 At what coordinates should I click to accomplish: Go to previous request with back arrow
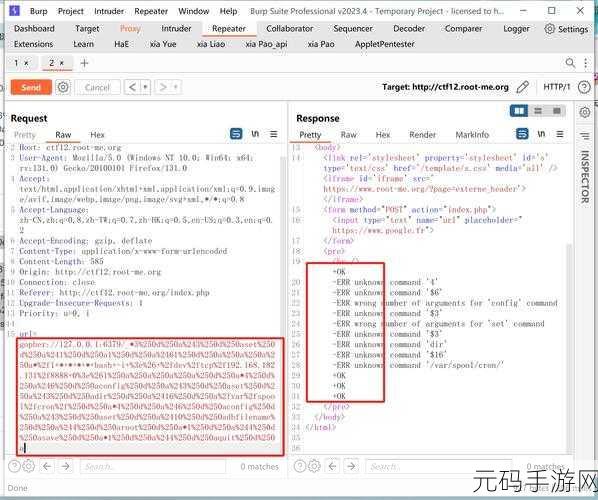click(x=132, y=87)
